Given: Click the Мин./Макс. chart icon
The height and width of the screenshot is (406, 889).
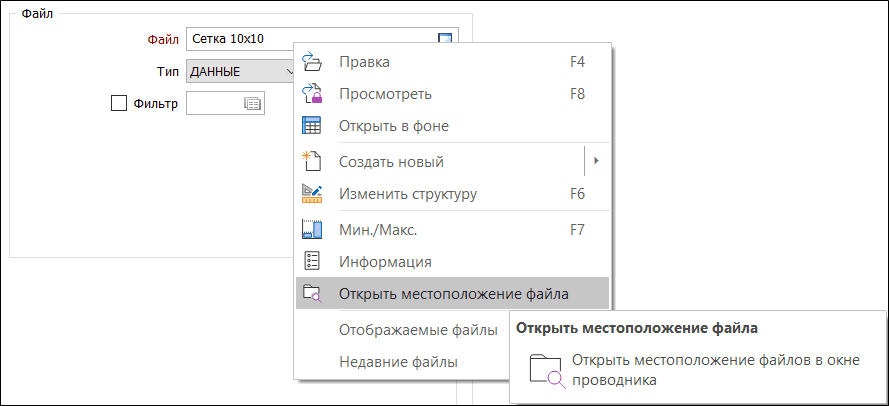Looking at the screenshot, I should coord(312,230).
